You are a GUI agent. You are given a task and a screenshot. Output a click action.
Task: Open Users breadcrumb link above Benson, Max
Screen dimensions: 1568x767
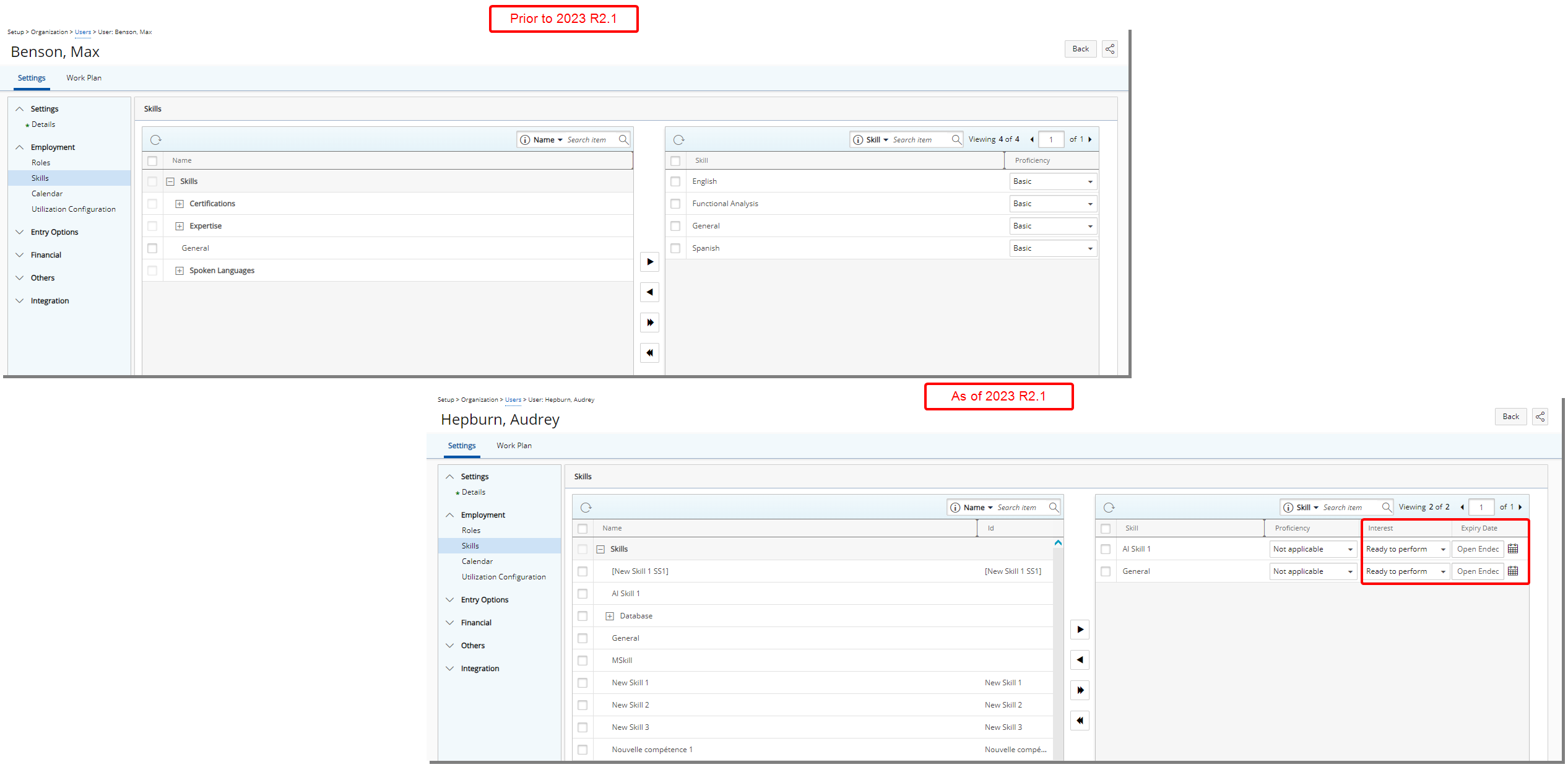[83, 32]
